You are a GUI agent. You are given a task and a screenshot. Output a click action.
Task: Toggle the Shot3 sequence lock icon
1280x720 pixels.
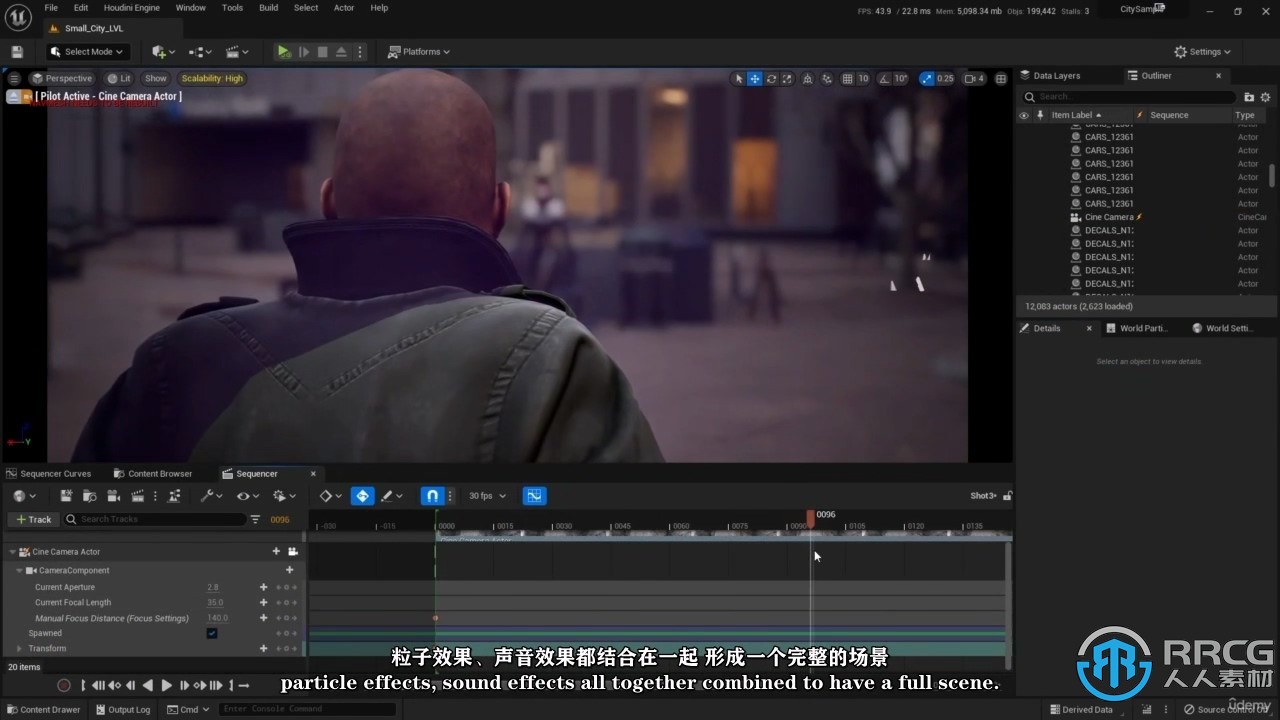pos(1007,496)
